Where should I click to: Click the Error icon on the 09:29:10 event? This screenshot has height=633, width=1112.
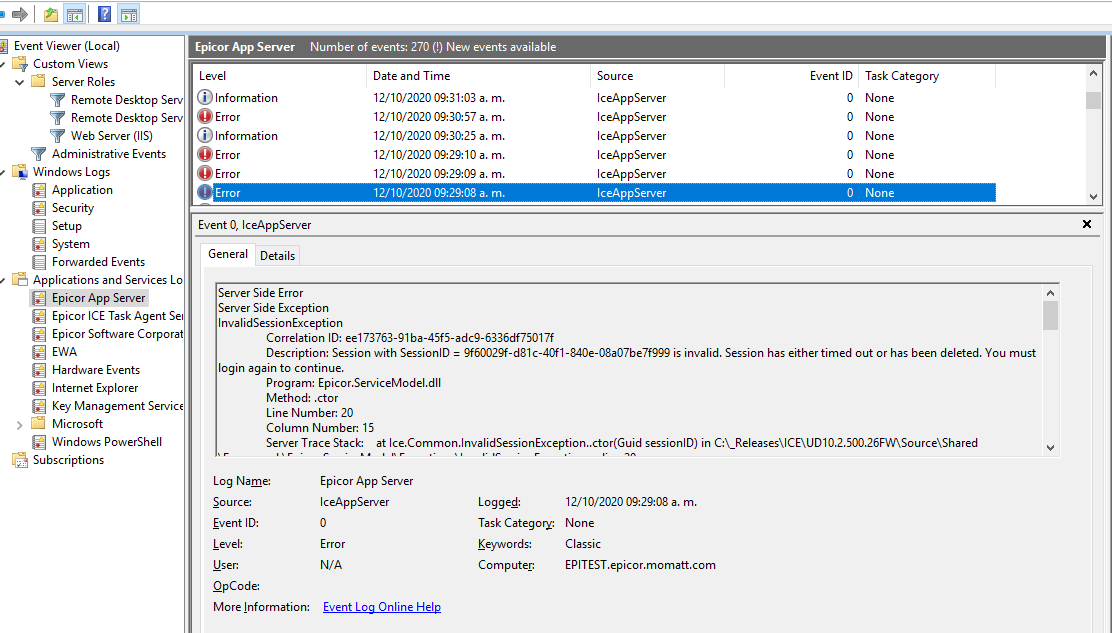(205, 155)
